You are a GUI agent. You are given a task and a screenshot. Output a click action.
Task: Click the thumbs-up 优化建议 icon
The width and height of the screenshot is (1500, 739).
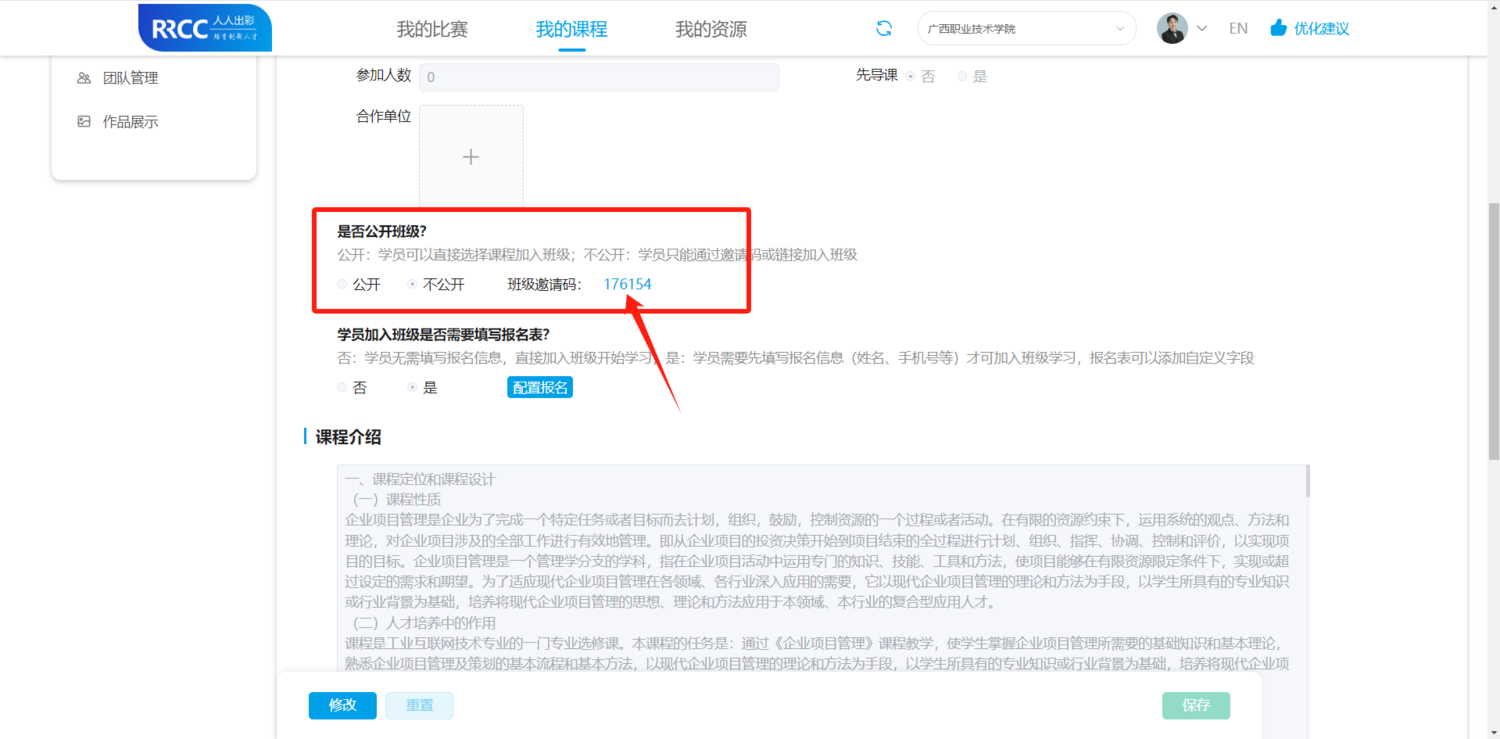point(1278,28)
